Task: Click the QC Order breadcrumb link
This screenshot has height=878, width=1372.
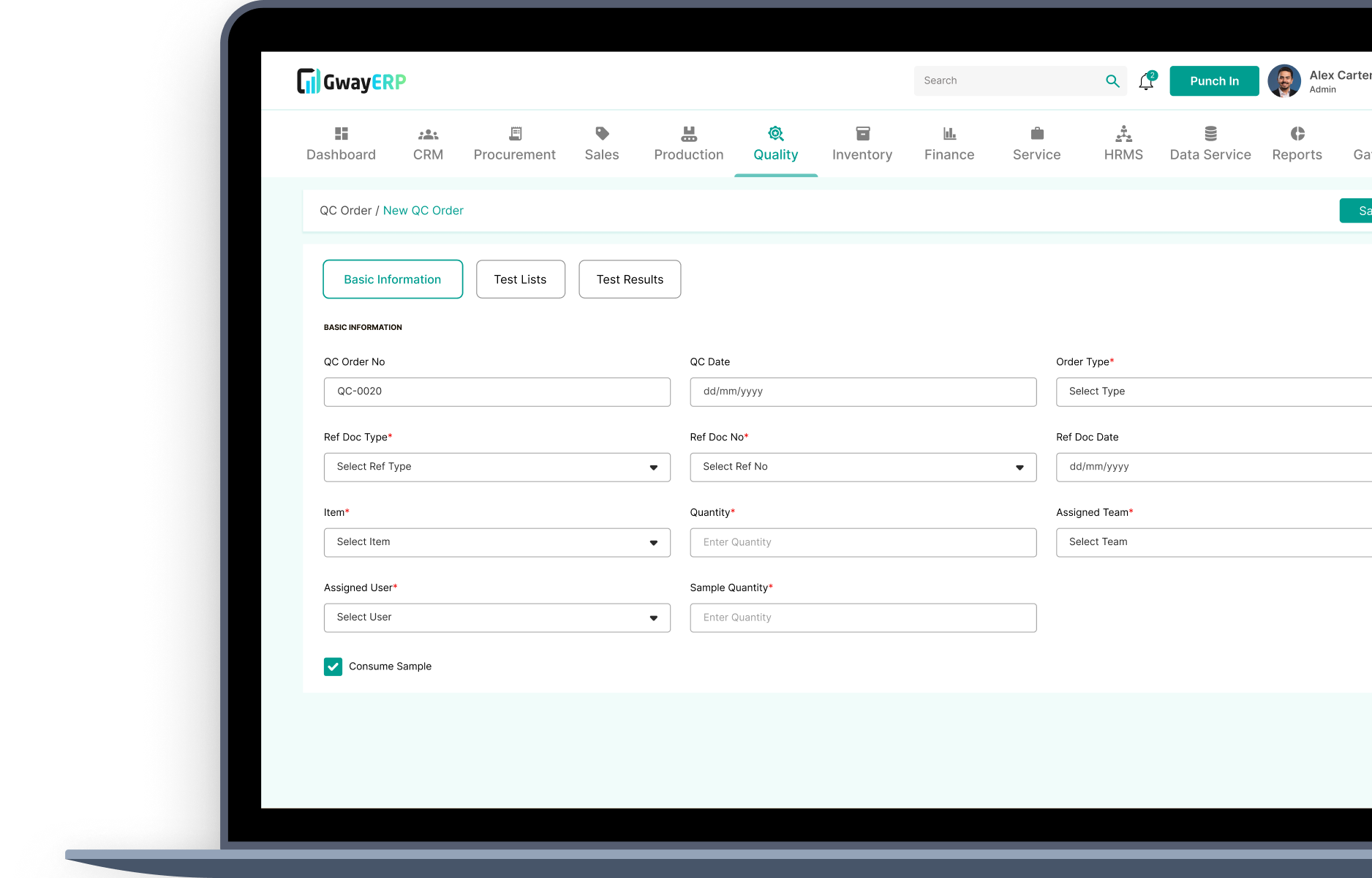Action: coord(345,211)
